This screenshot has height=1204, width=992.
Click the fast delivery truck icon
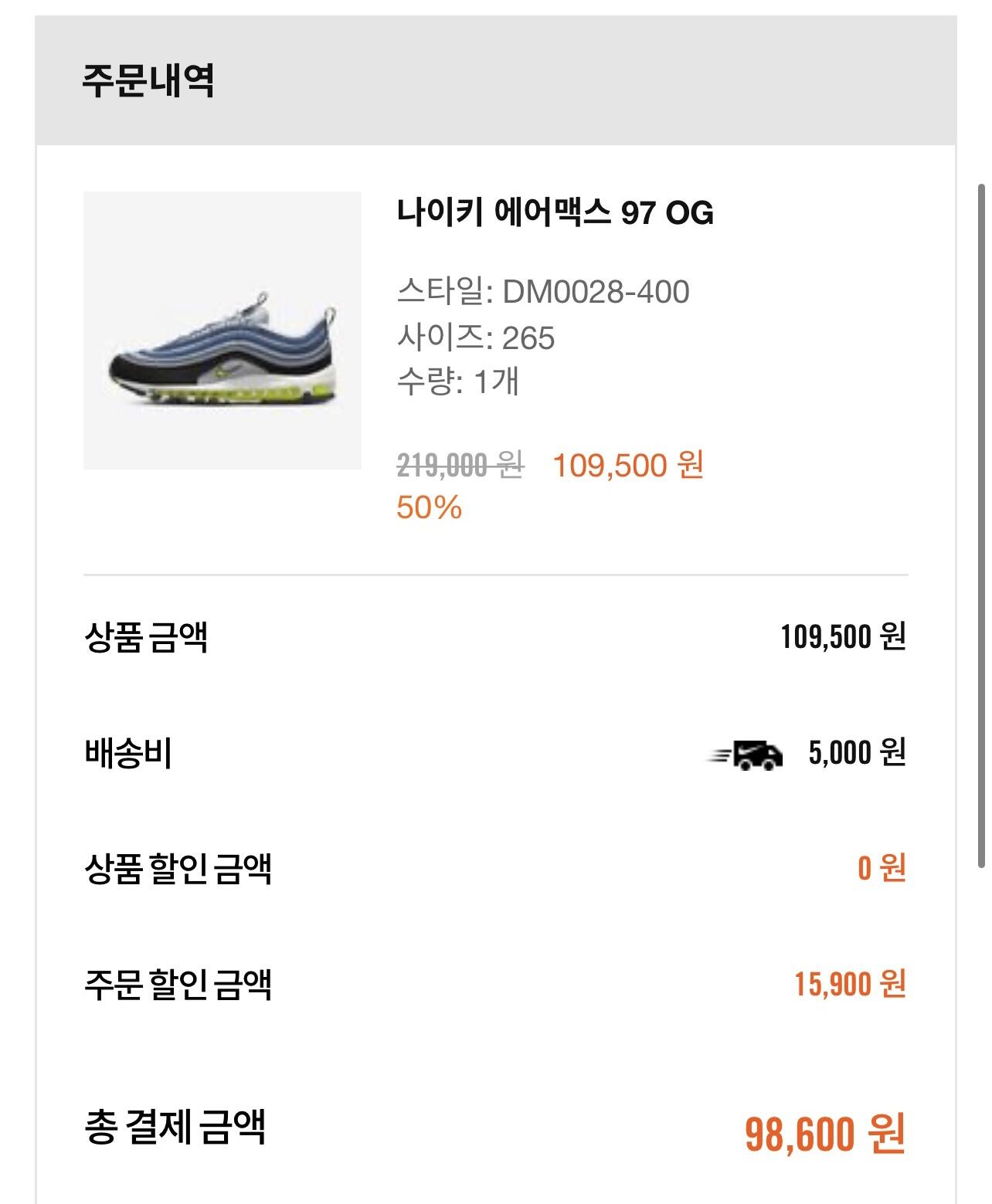point(746,755)
